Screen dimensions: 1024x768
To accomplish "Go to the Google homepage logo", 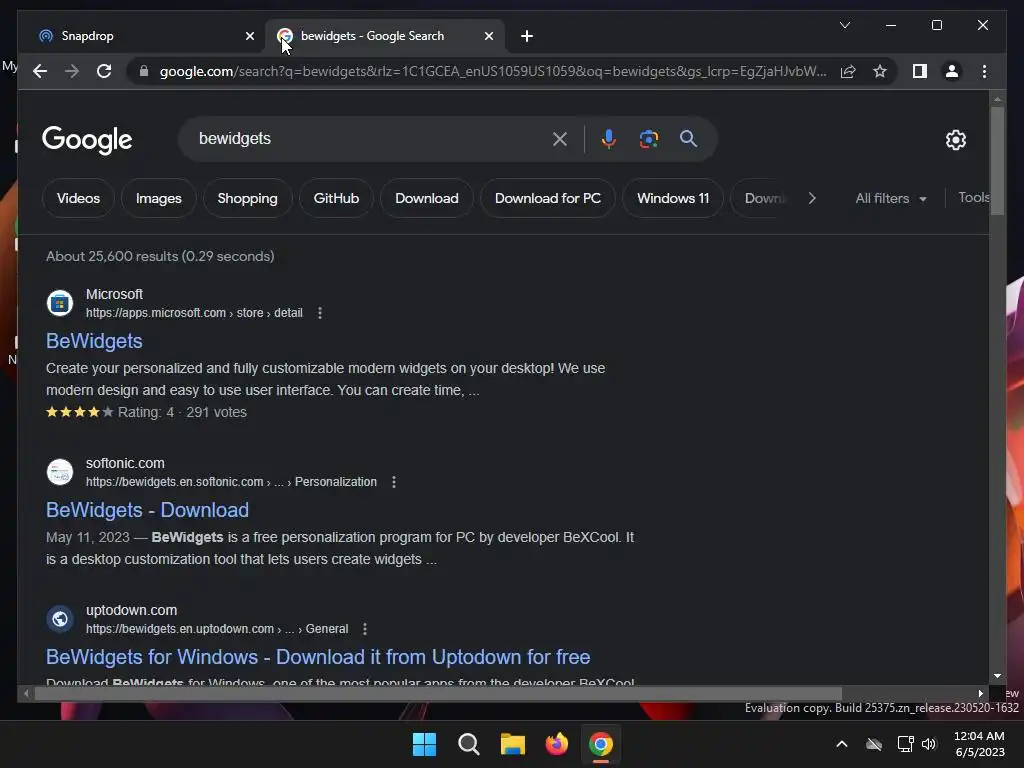I will point(87,140).
